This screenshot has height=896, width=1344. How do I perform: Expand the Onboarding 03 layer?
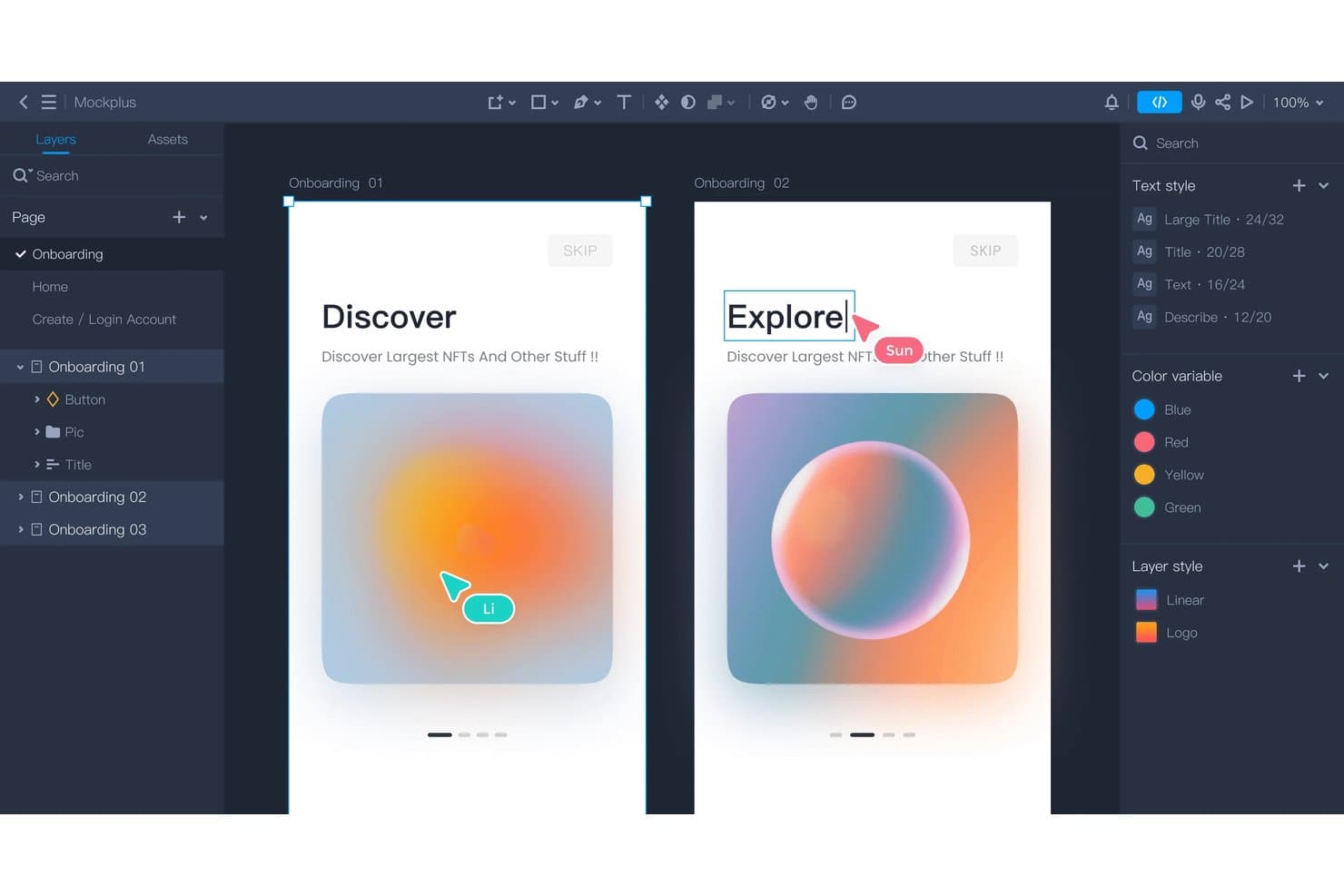[x=20, y=530]
